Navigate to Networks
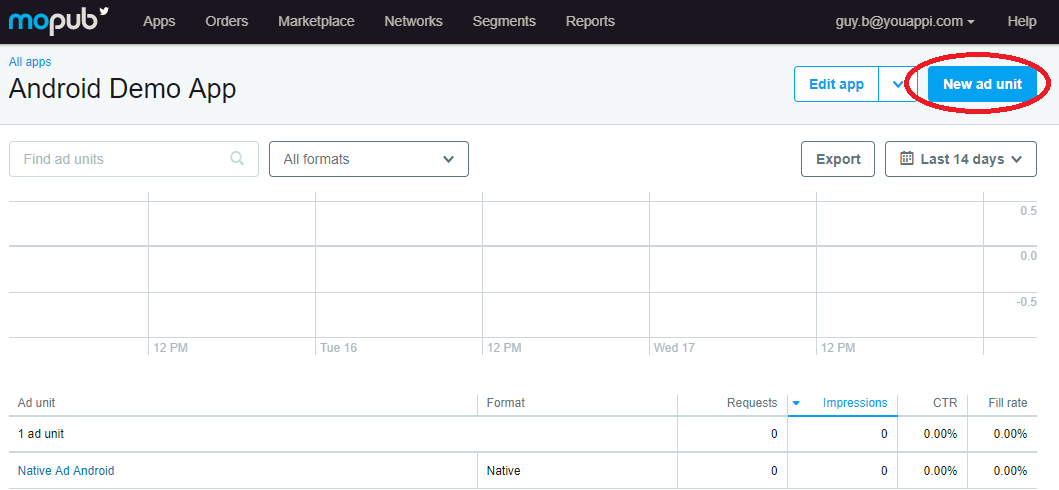Image resolution: width=1059 pixels, height=490 pixels. (413, 21)
